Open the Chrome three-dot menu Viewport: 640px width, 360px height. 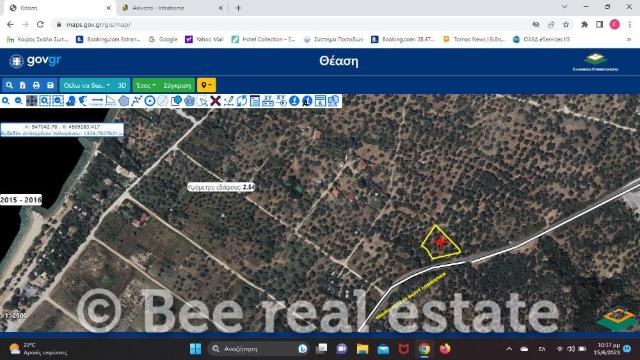pos(630,24)
